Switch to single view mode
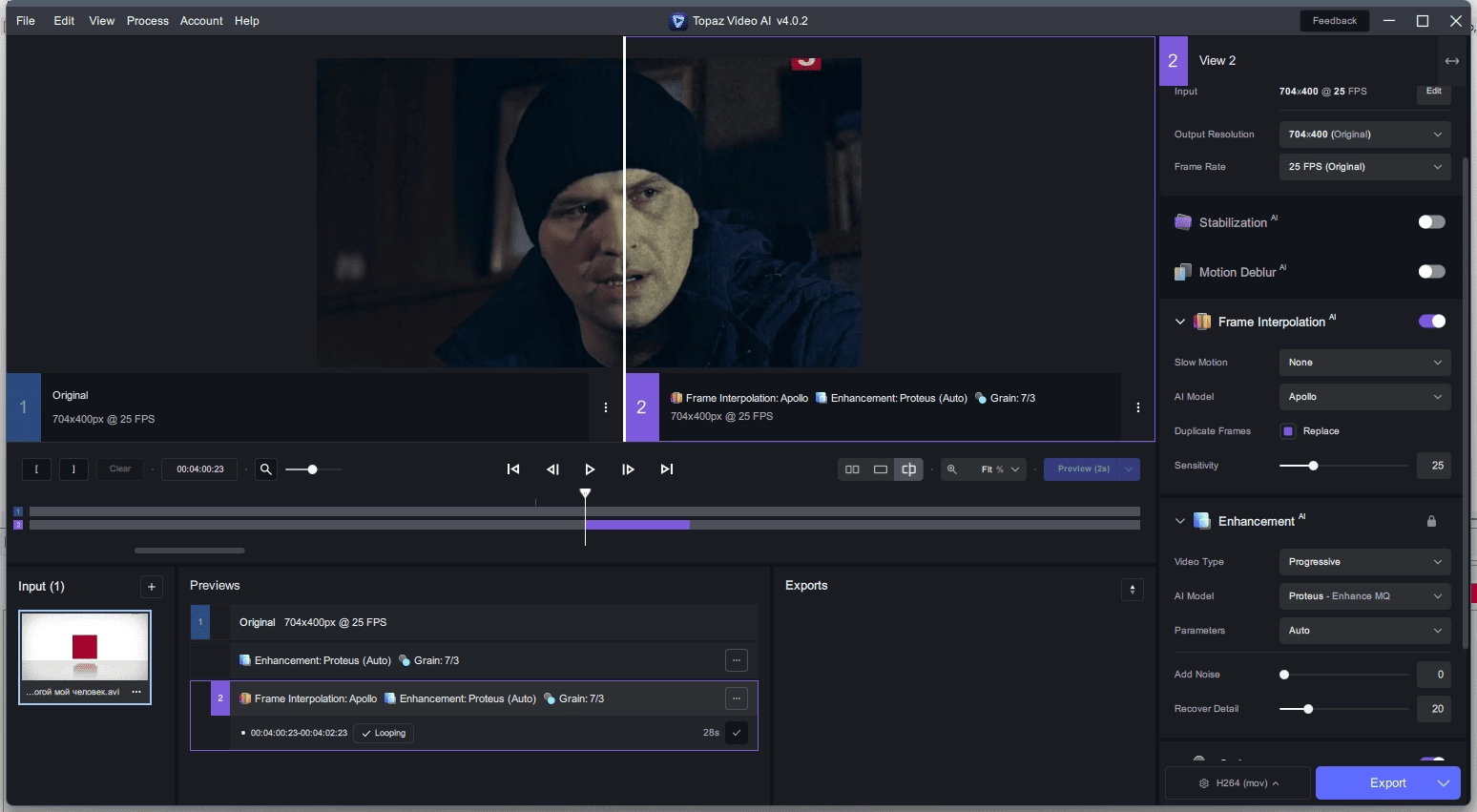 point(881,468)
